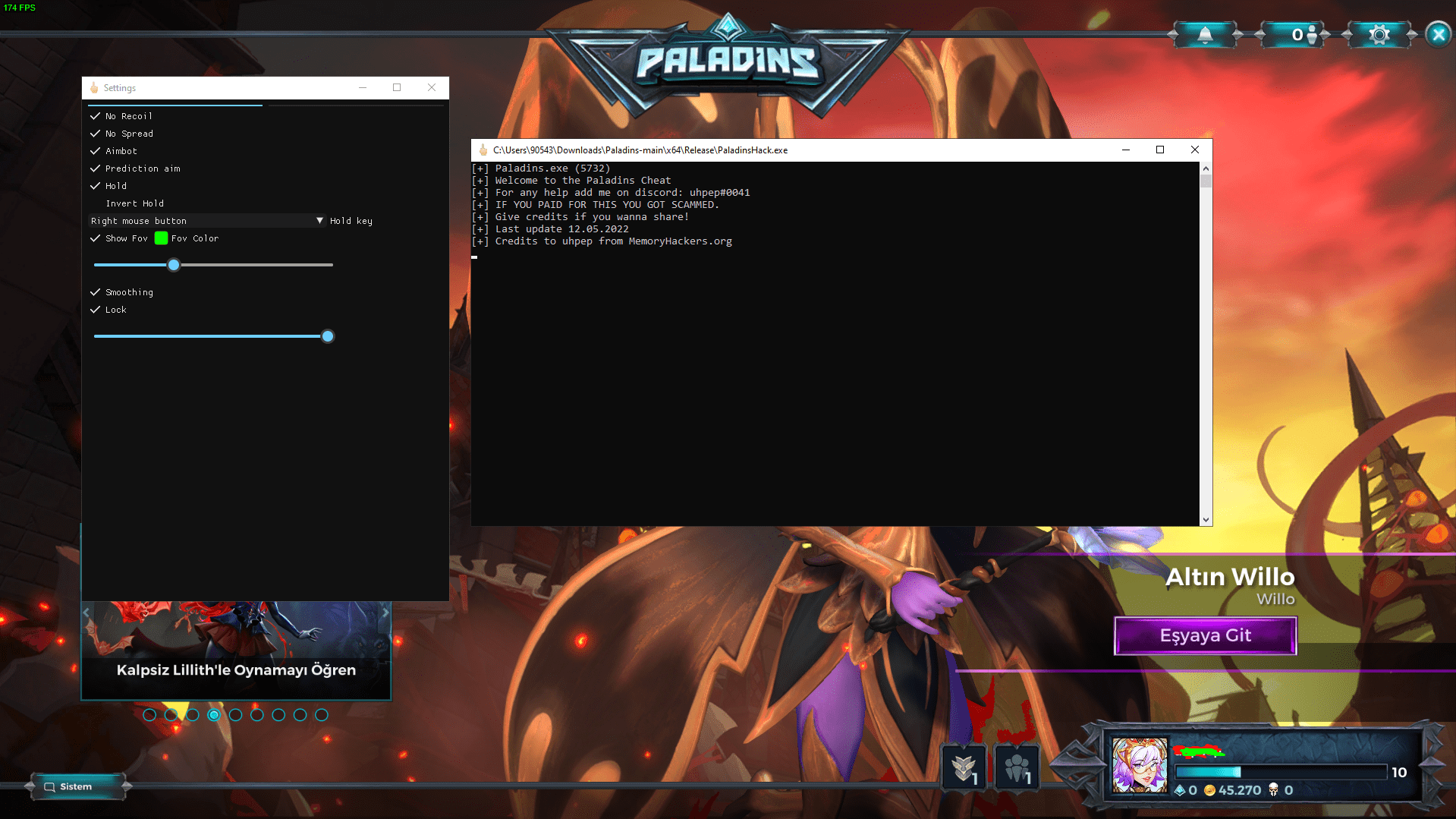Close the Settings window
The height and width of the screenshot is (819, 1456).
[x=432, y=88]
